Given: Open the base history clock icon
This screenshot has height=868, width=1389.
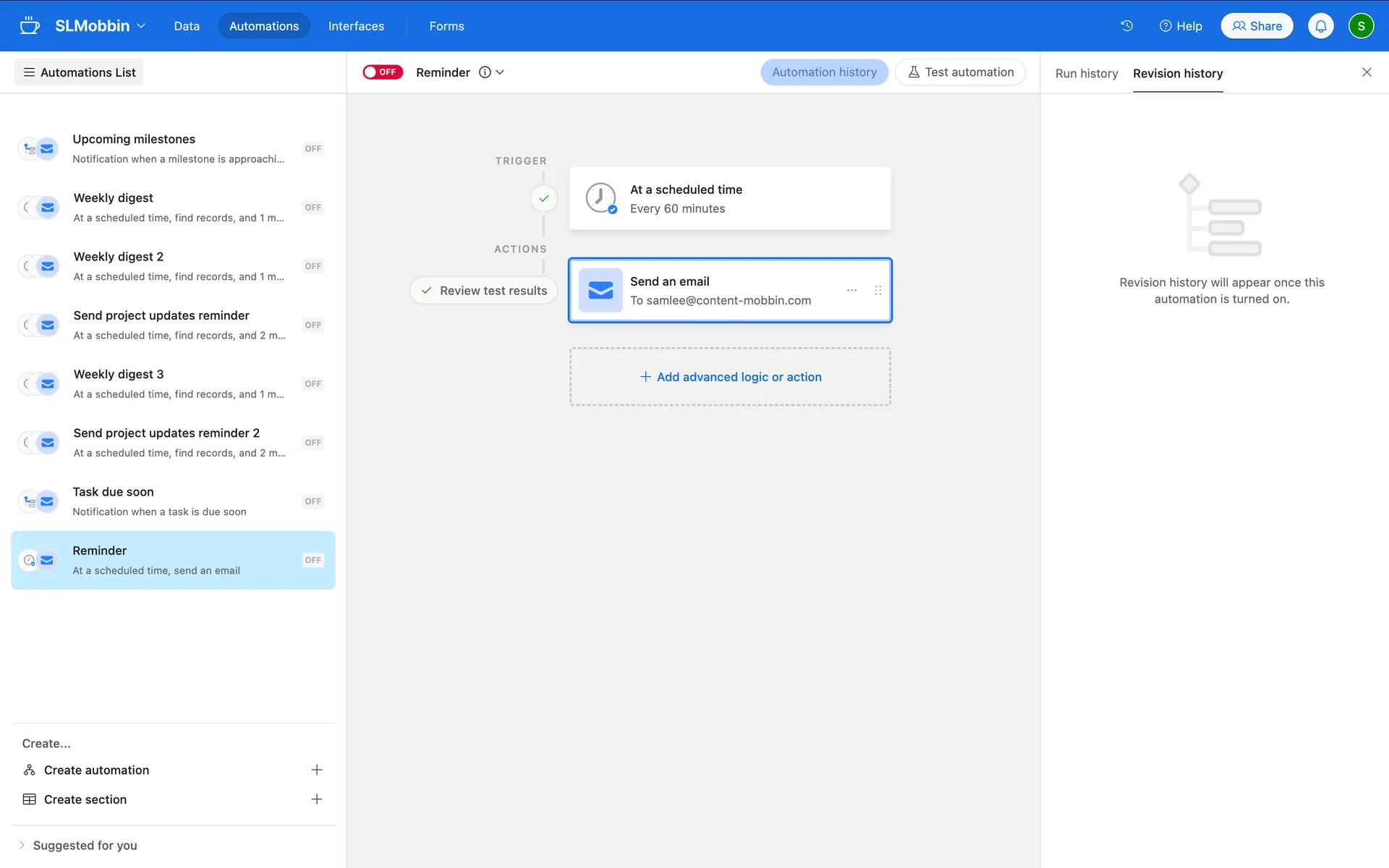Looking at the screenshot, I should point(1126,26).
